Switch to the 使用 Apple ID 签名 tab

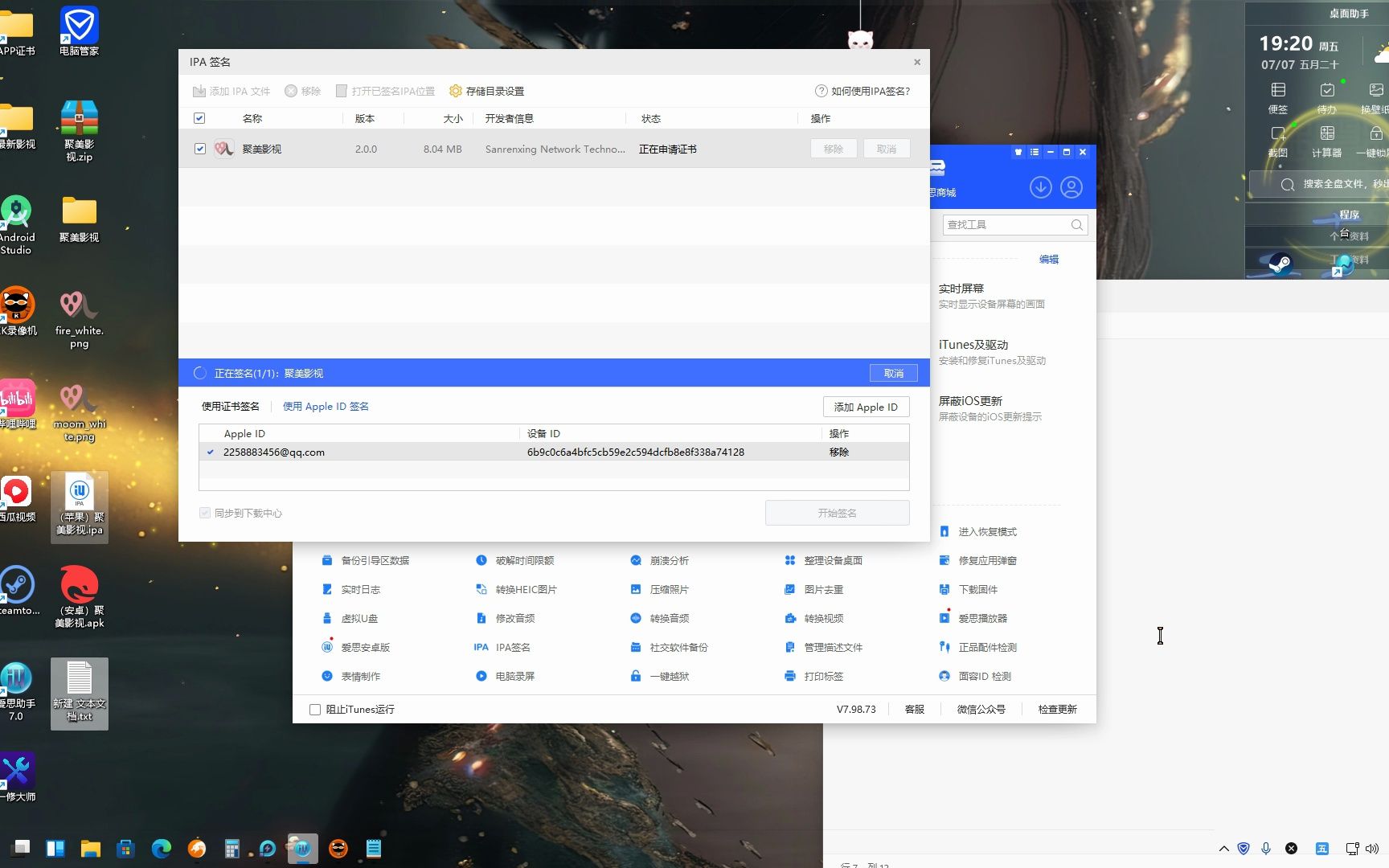(x=326, y=407)
